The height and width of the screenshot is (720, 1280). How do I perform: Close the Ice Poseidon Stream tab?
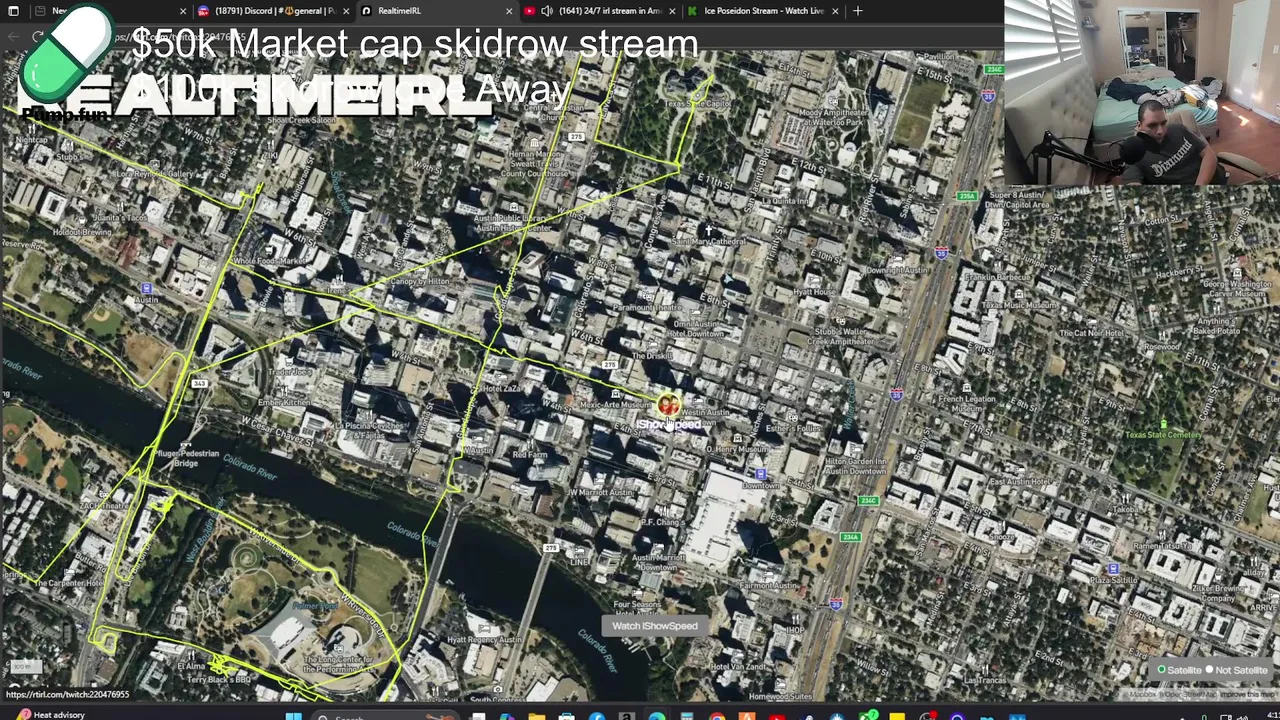(835, 11)
